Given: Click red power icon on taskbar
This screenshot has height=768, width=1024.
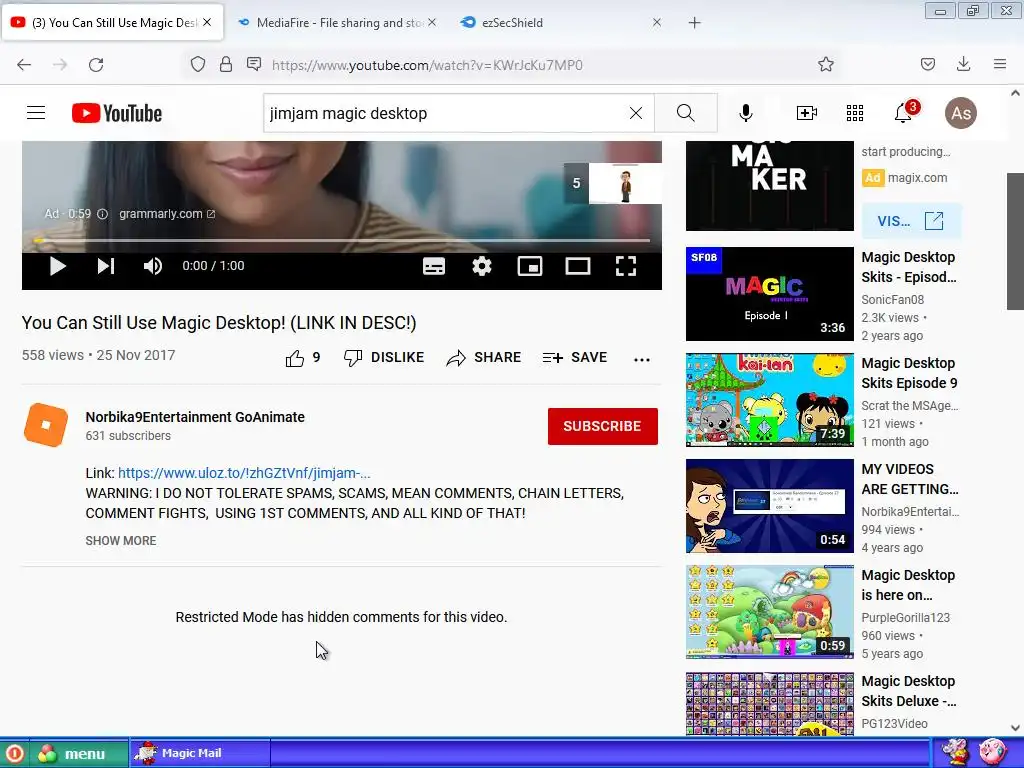Looking at the screenshot, I should (15, 754).
